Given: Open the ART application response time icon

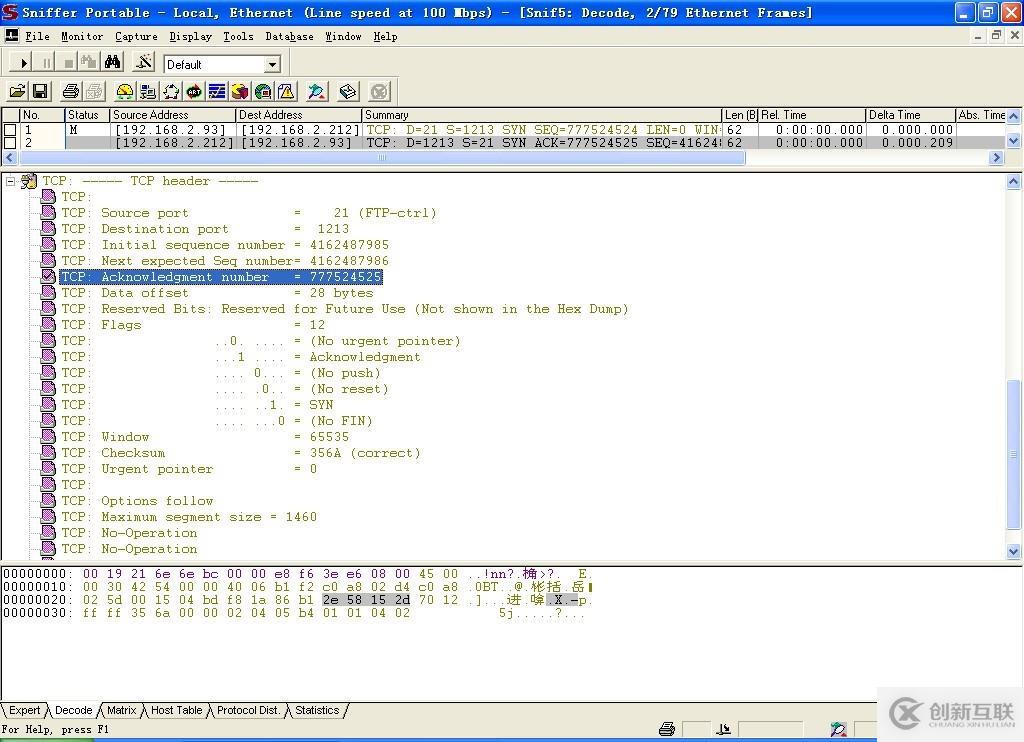Looking at the screenshot, I should [194, 92].
